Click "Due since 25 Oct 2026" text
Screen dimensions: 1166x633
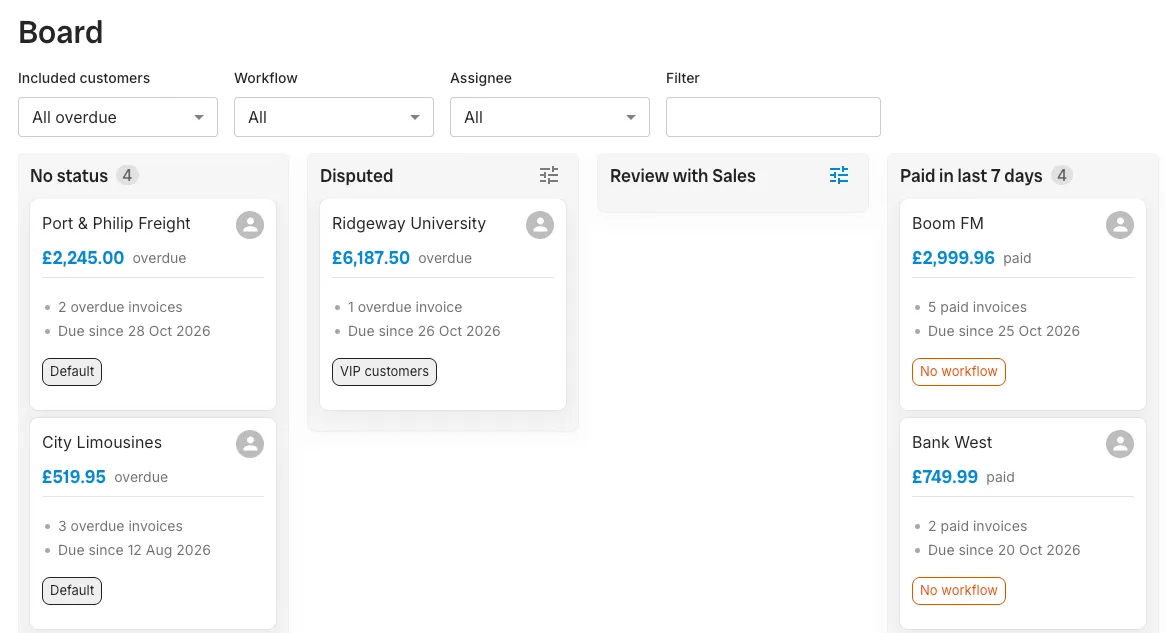(x=1003, y=331)
